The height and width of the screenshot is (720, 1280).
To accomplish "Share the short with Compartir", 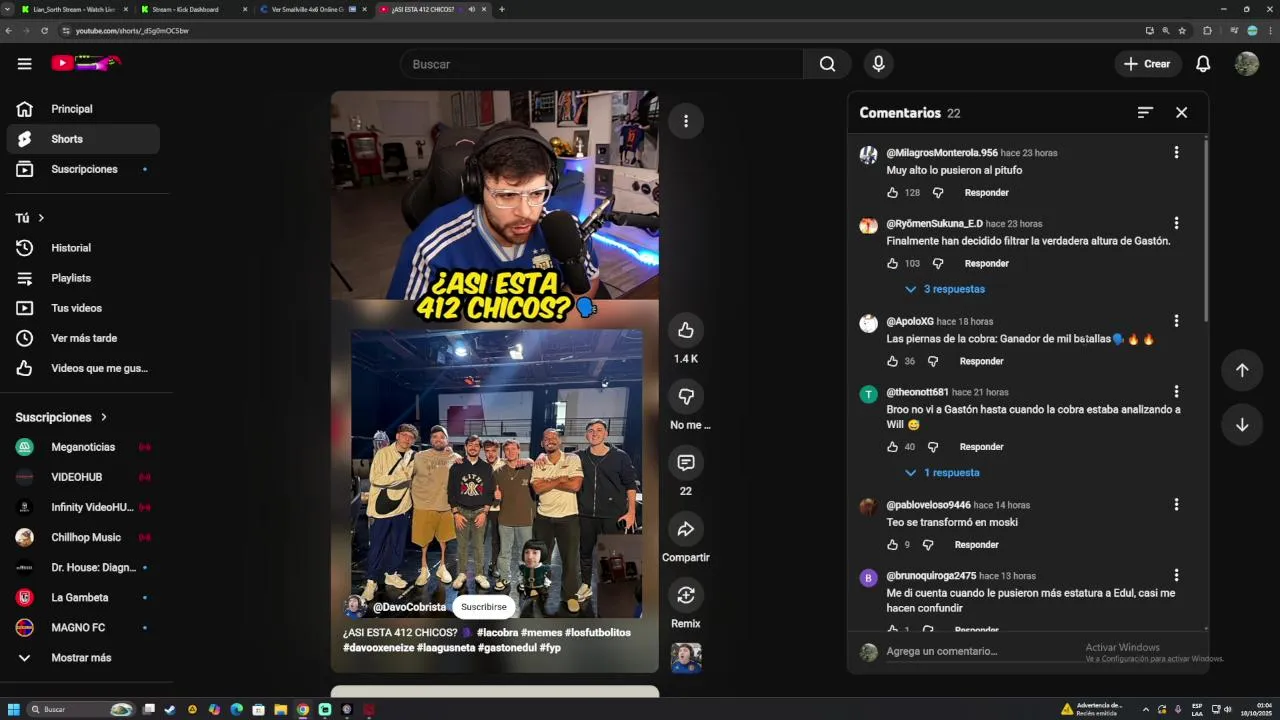I will (685, 529).
